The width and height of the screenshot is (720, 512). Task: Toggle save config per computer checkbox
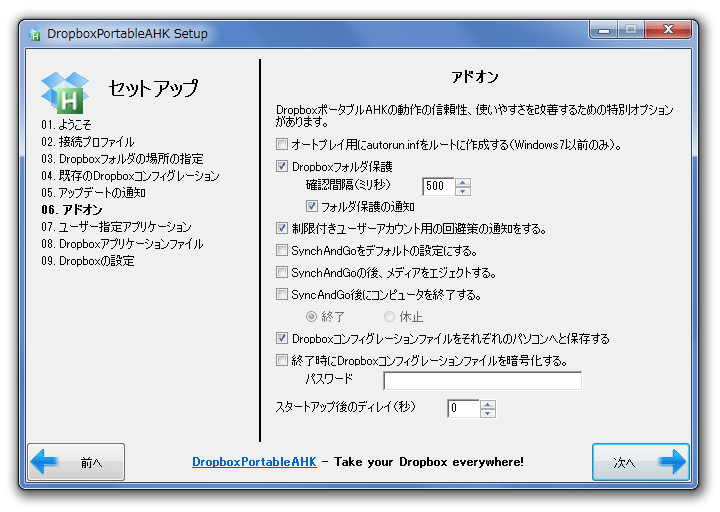(281, 338)
